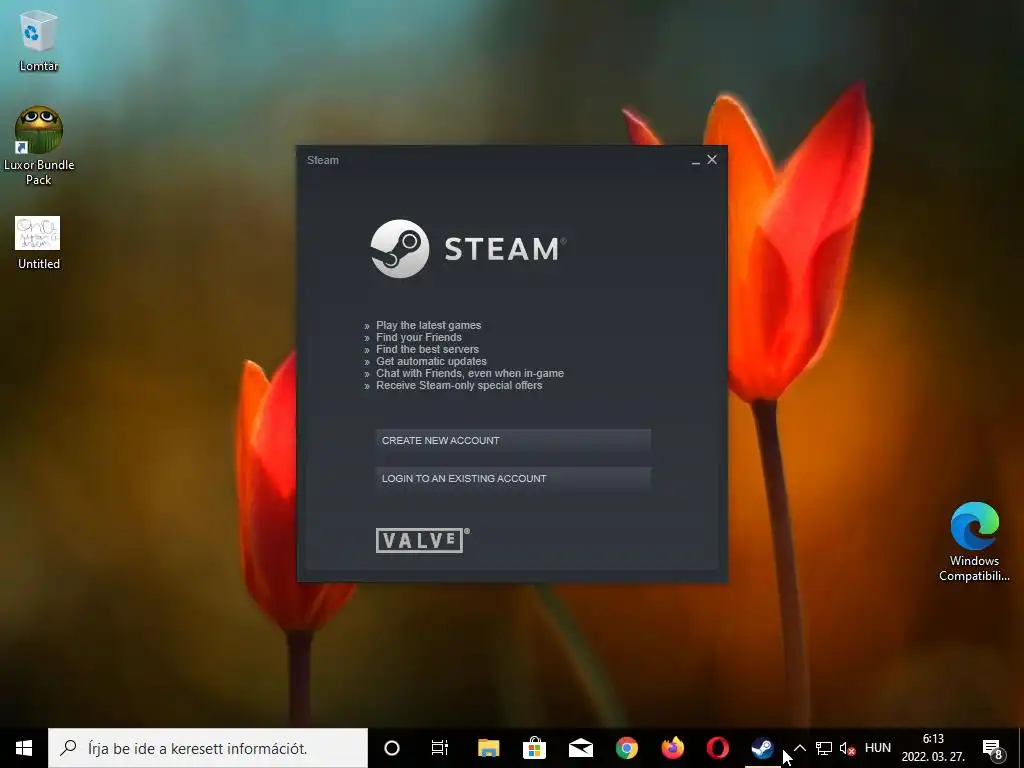The width and height of the screenshot is (1024, 768).
Task: Open the Windows Start menu
Action: click(24, 748)
